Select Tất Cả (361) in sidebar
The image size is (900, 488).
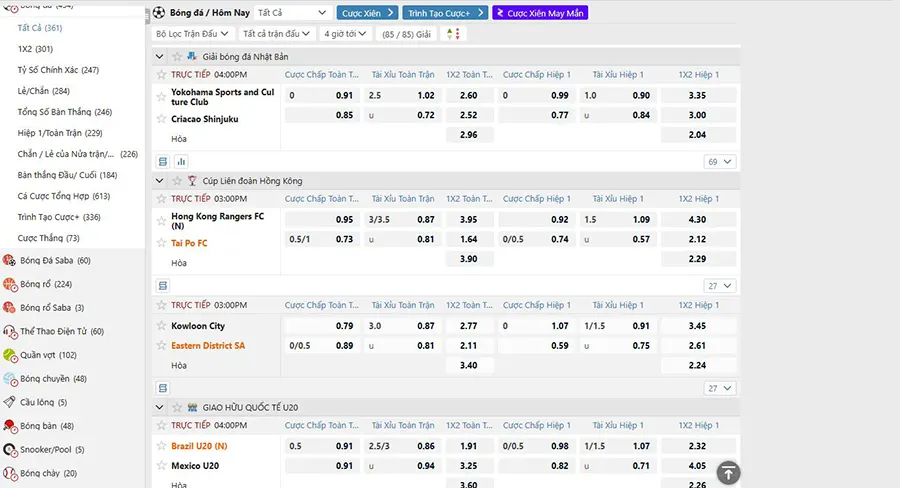(x=40, y=28)
